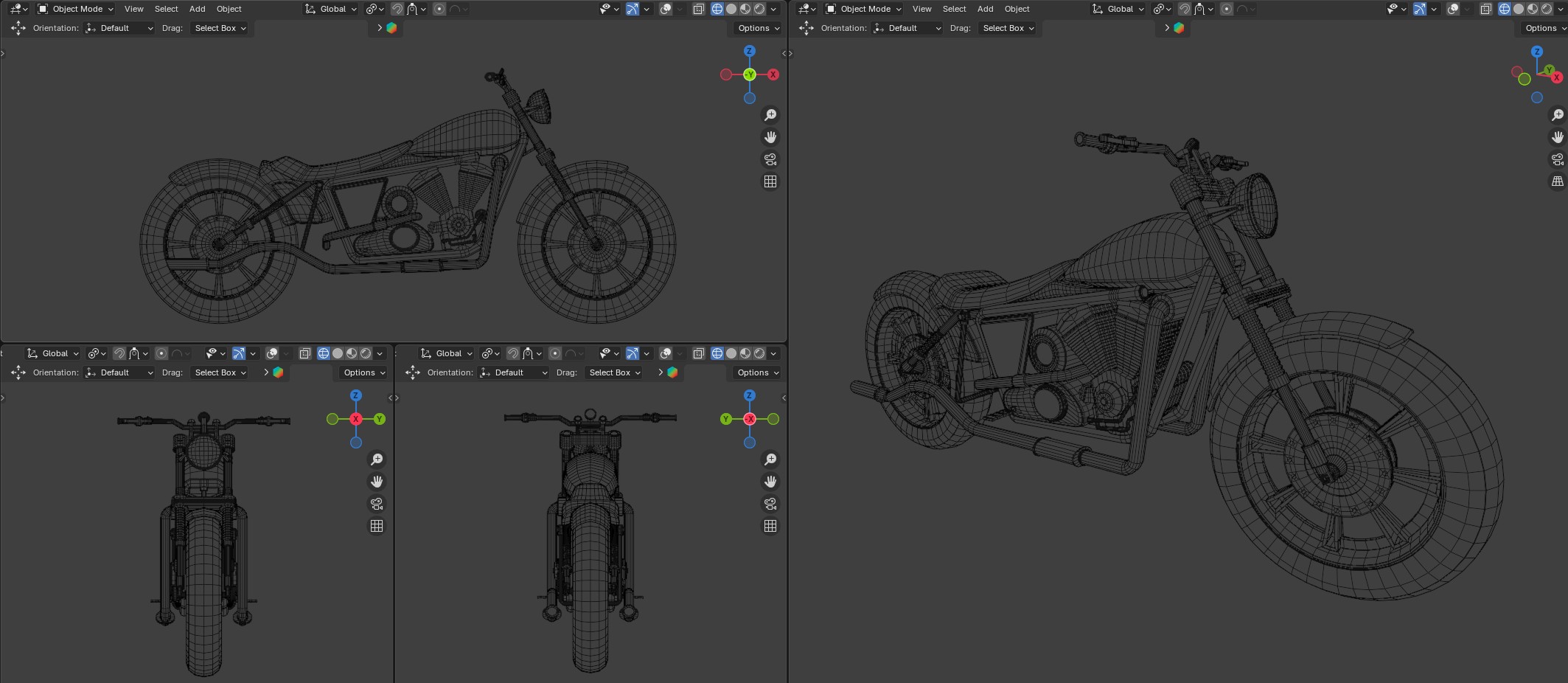The image size is (1568, 683).
Task: Click the colored cube icon in top-left viewport
Action: click(x=392, y=28)
